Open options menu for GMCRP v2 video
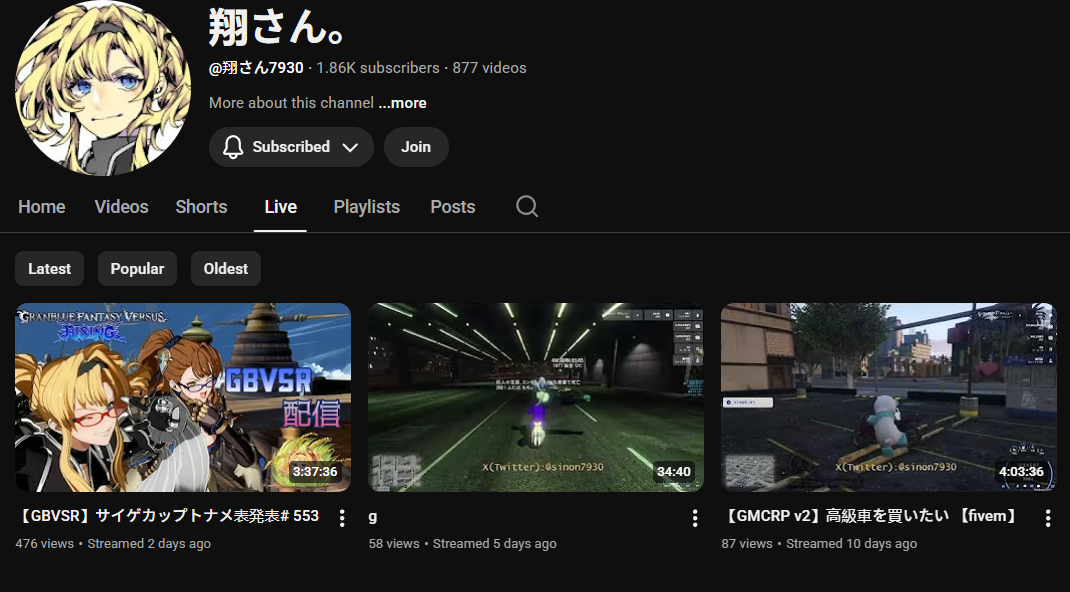The height and width of the screenshot is (592, 1070). [x=1047, y=518]
